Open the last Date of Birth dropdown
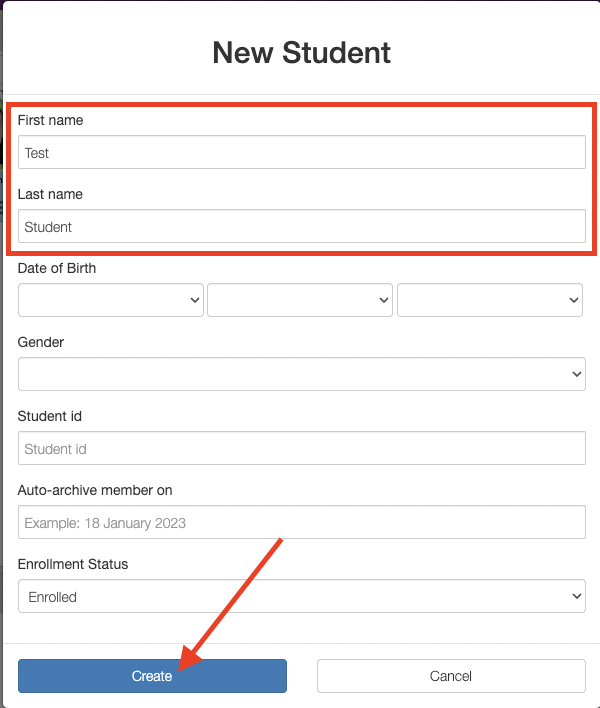 pyautogui.click(x=489, y=300)
